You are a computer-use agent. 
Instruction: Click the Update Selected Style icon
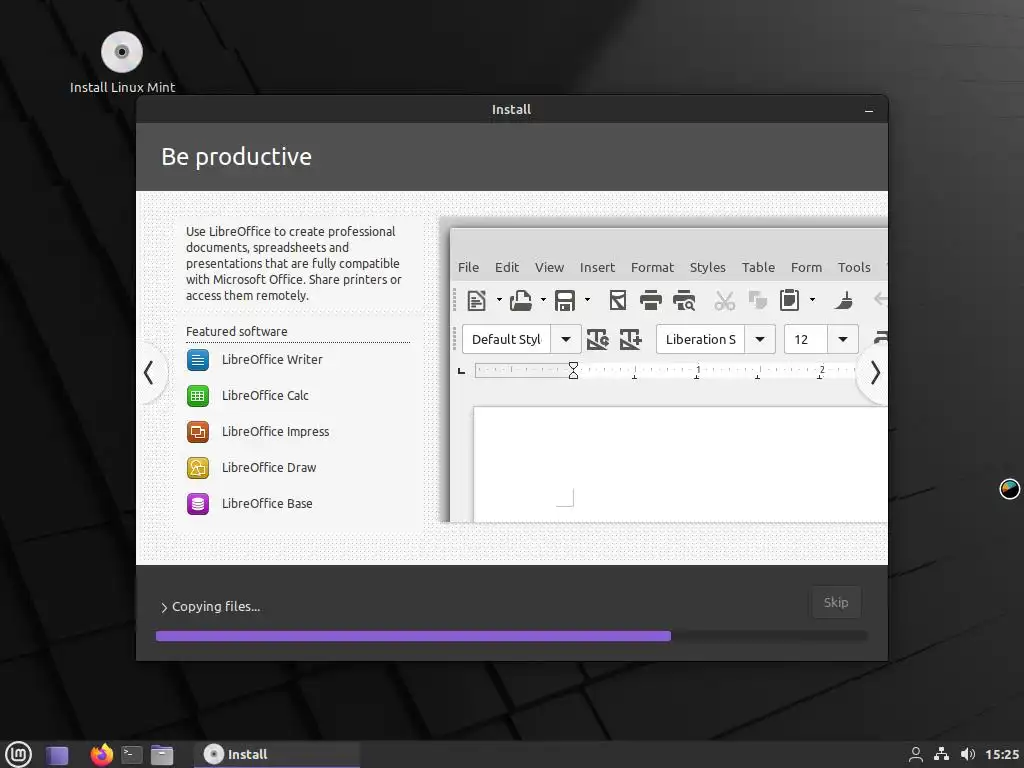point(598,340)
